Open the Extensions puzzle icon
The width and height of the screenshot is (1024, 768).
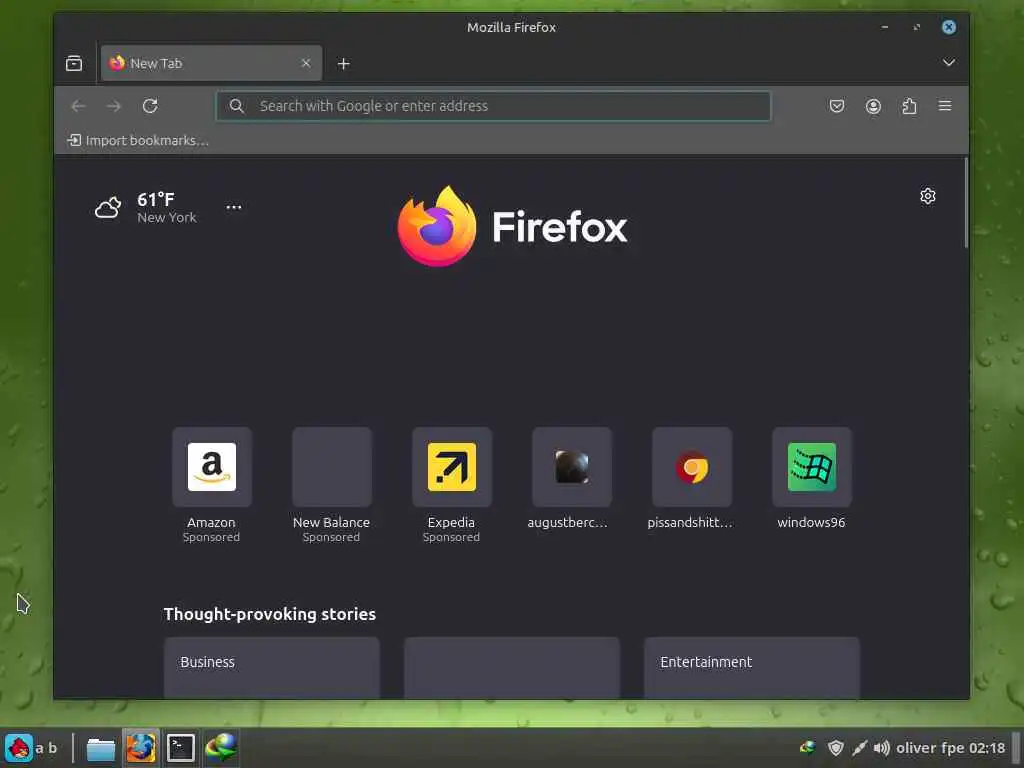(x=909, y=106)
